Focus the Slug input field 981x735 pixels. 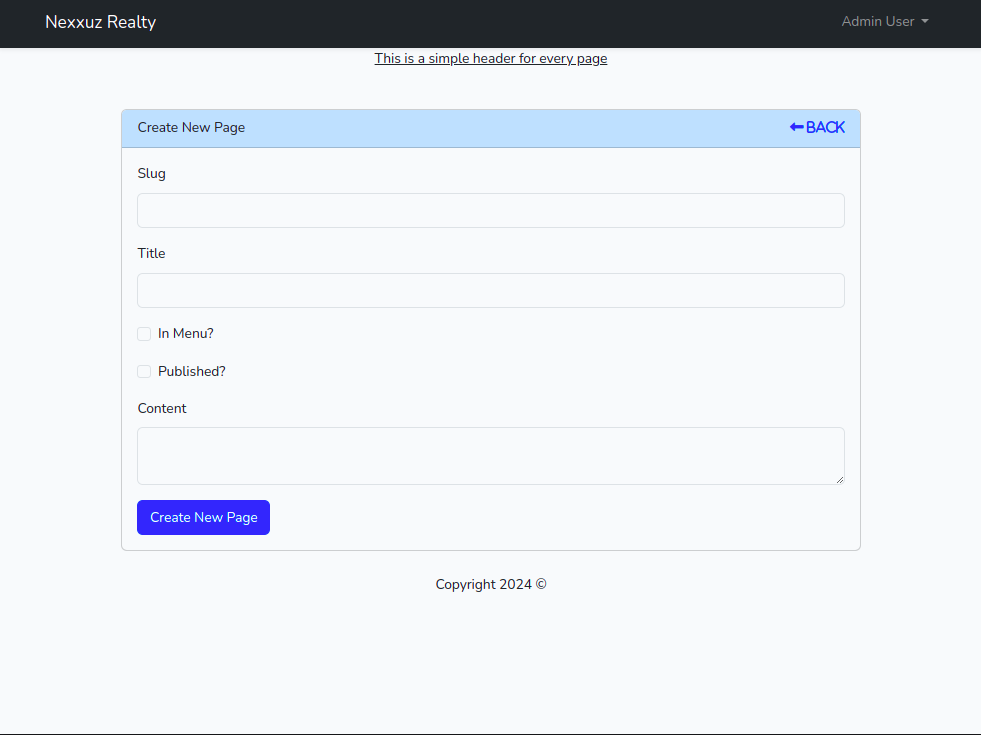[490, 210]
